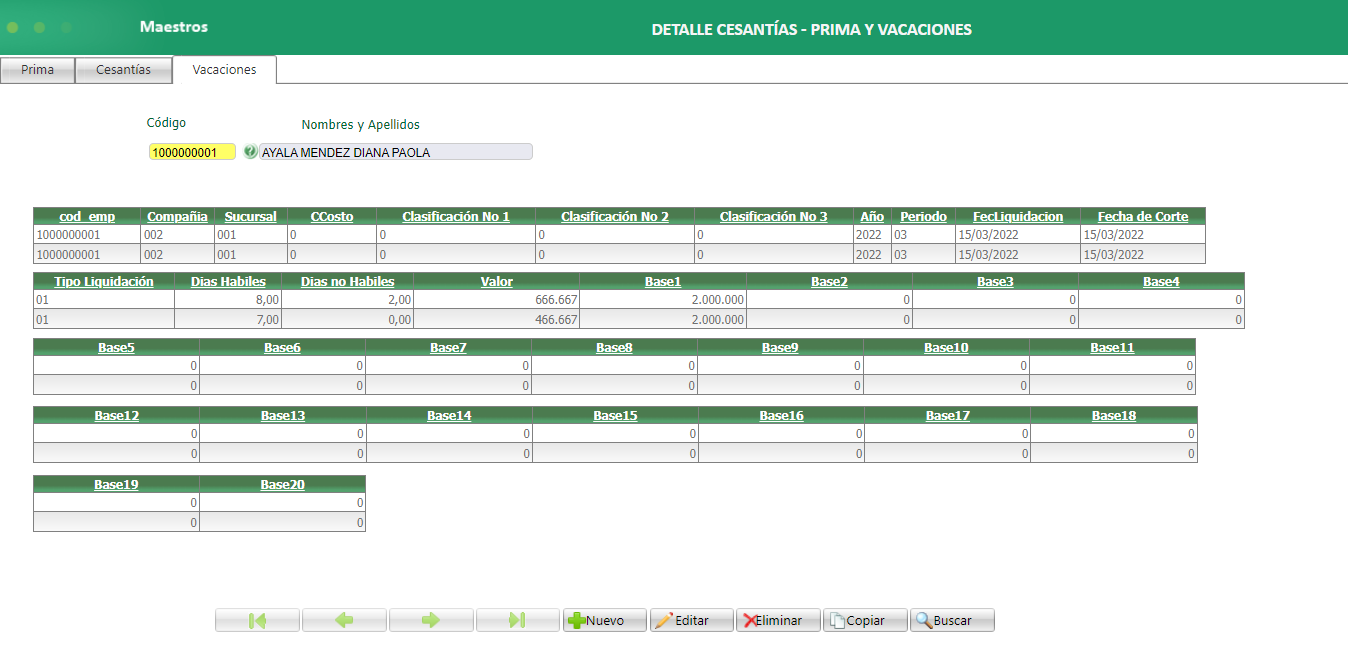Click the Base10 column header
This screenshot has height=657, width=1348.
click(x=946, y=347)
